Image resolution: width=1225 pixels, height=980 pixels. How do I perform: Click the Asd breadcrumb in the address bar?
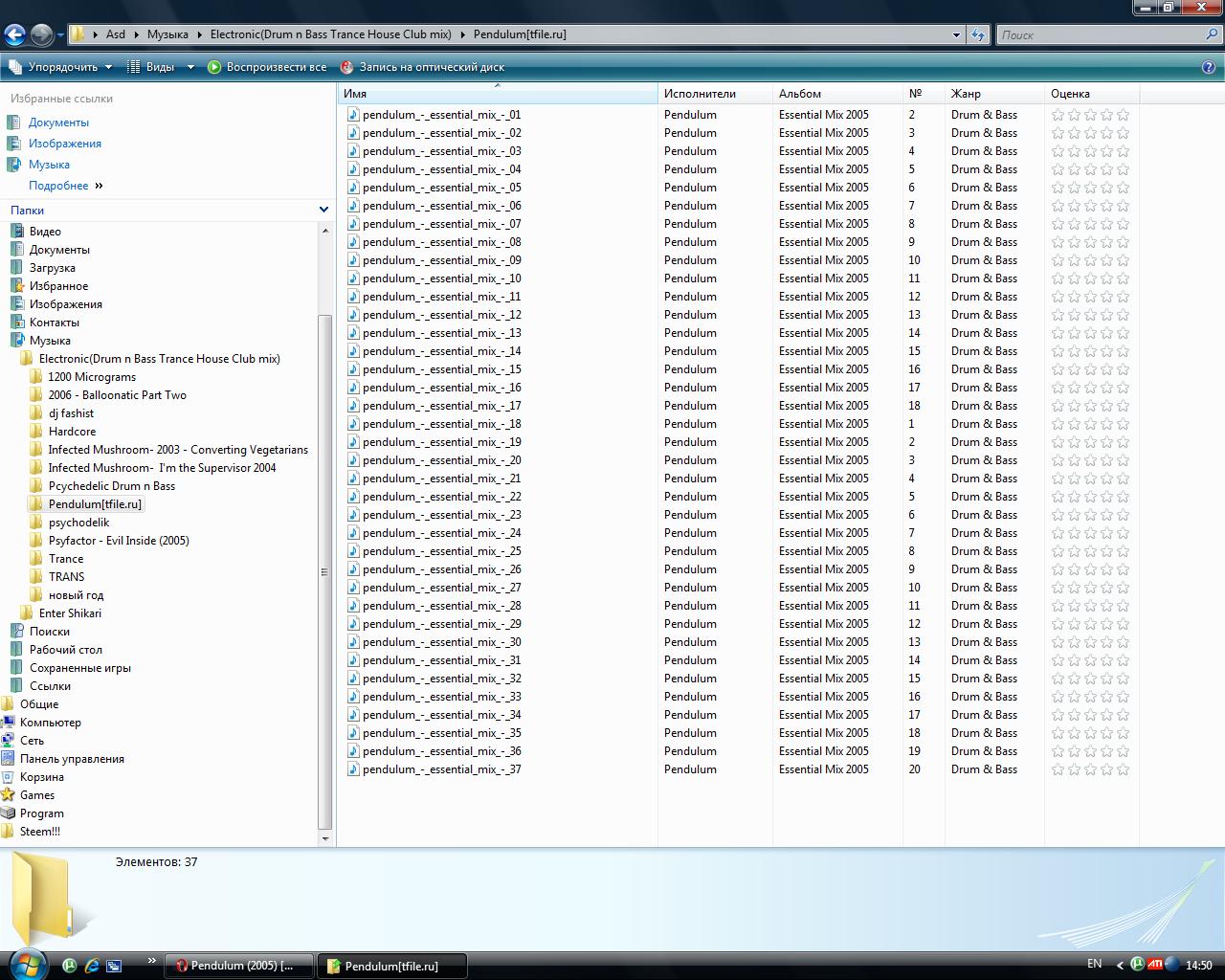point(115,34)
